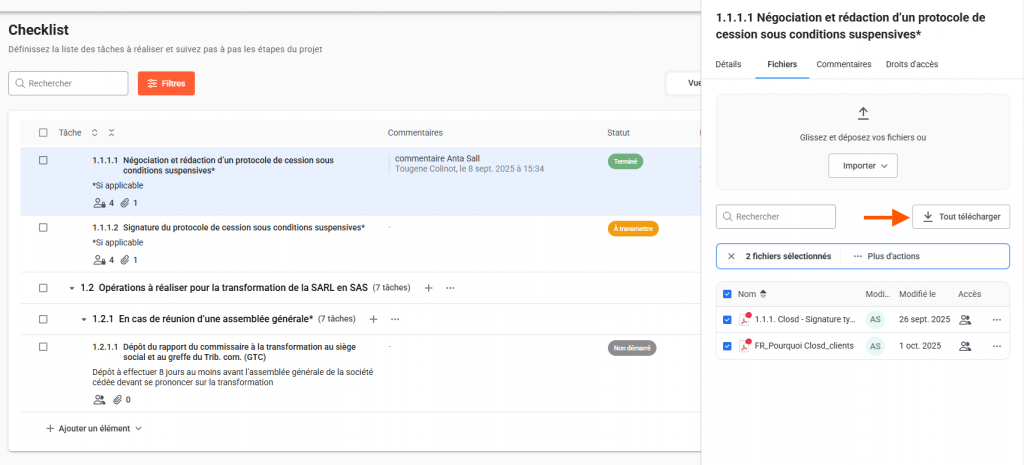Viewport: 1024px width, 465px height.
Task: Collapse section 1.2 Opérations à réaliser
Action: (x=72, y=288)
